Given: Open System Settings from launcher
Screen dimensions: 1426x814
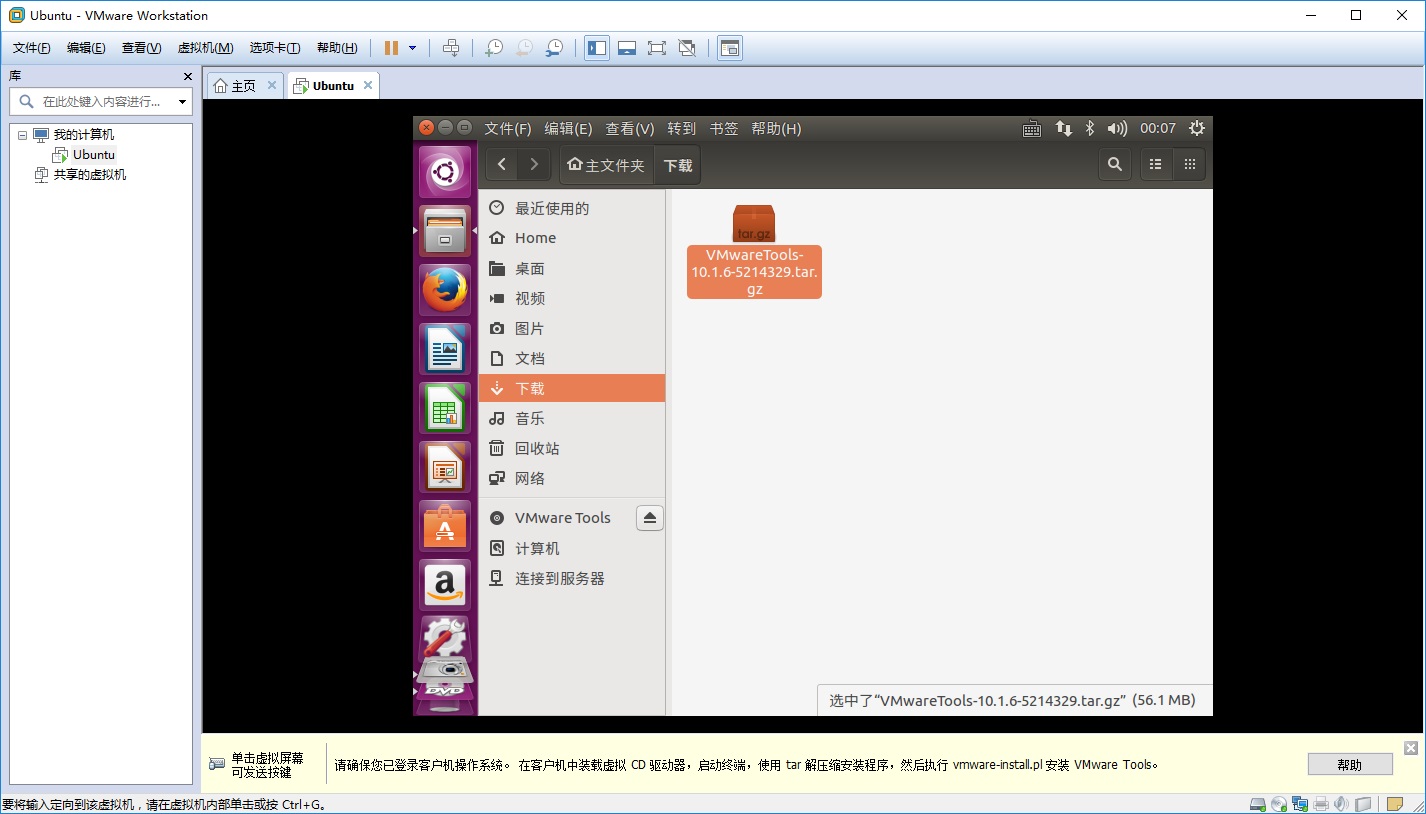Looking at the screenshot, I should (445, 635).
